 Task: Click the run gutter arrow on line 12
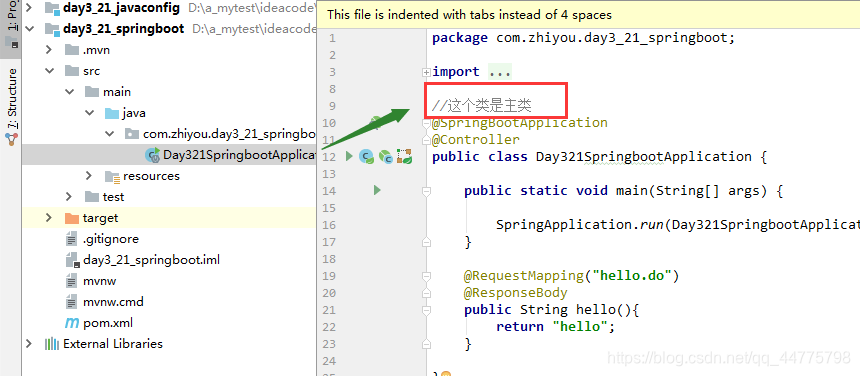(x=349, y=157)
